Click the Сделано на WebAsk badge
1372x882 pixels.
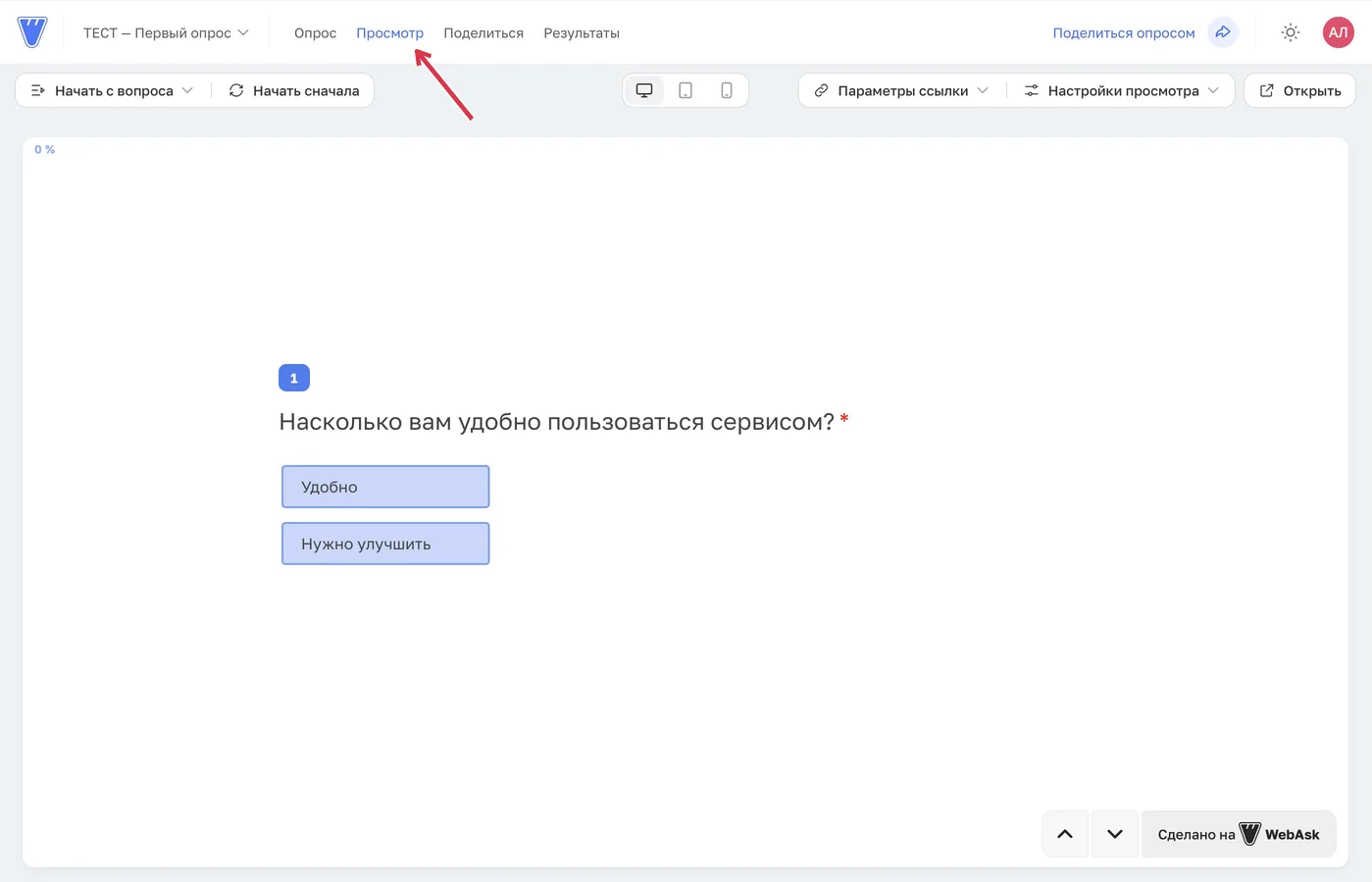pyautogui.click(x=1239, y=834)
